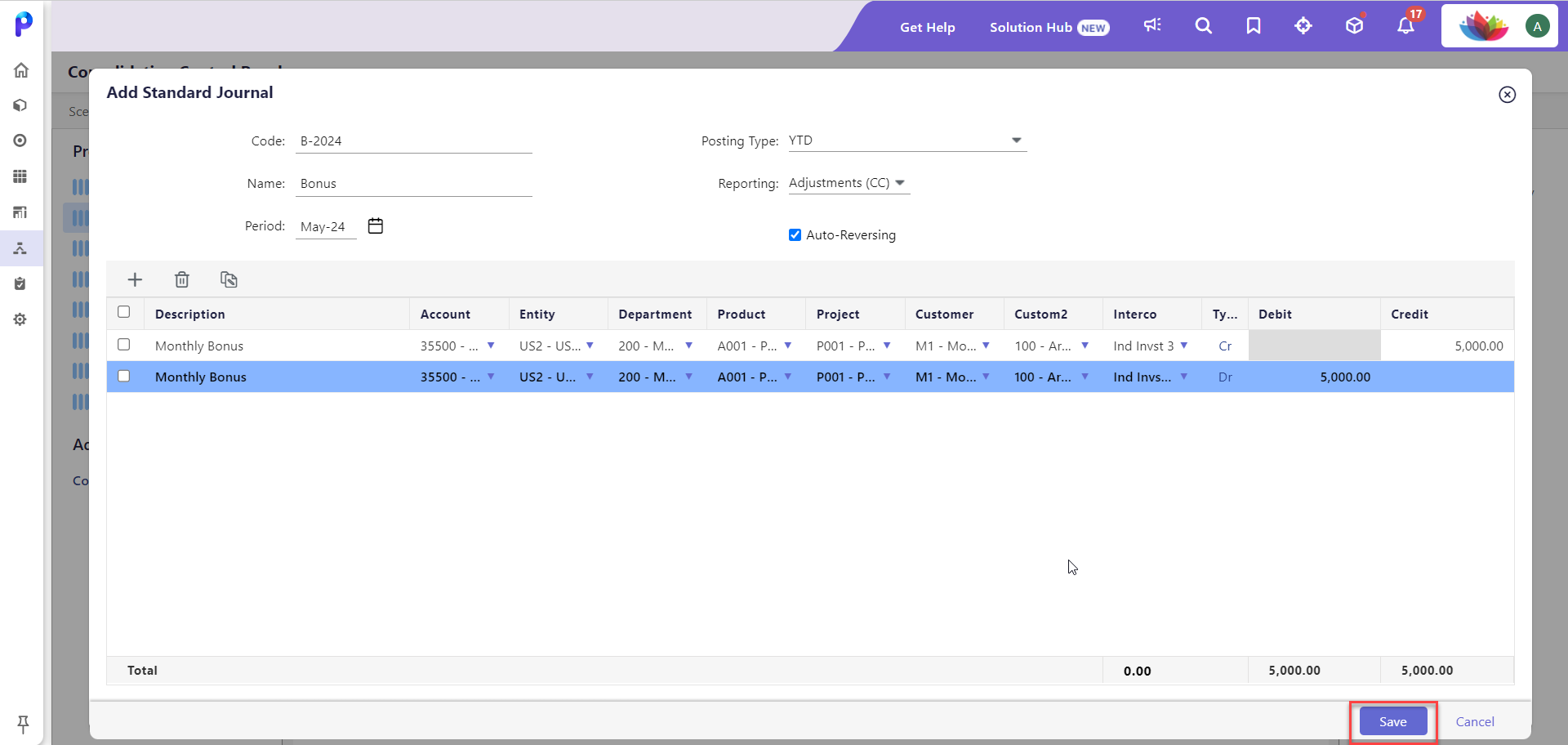The width and height of the screenshot is (1568, 745).
Task: Open the Home icon in sidebar
Action: pos(21,70)
